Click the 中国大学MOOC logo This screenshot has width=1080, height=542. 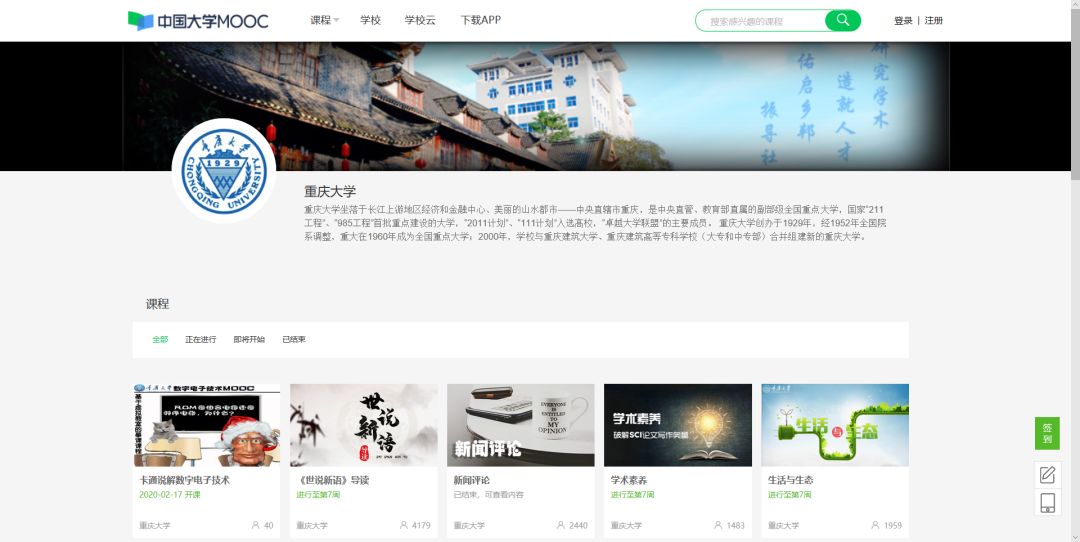(198, 21)
